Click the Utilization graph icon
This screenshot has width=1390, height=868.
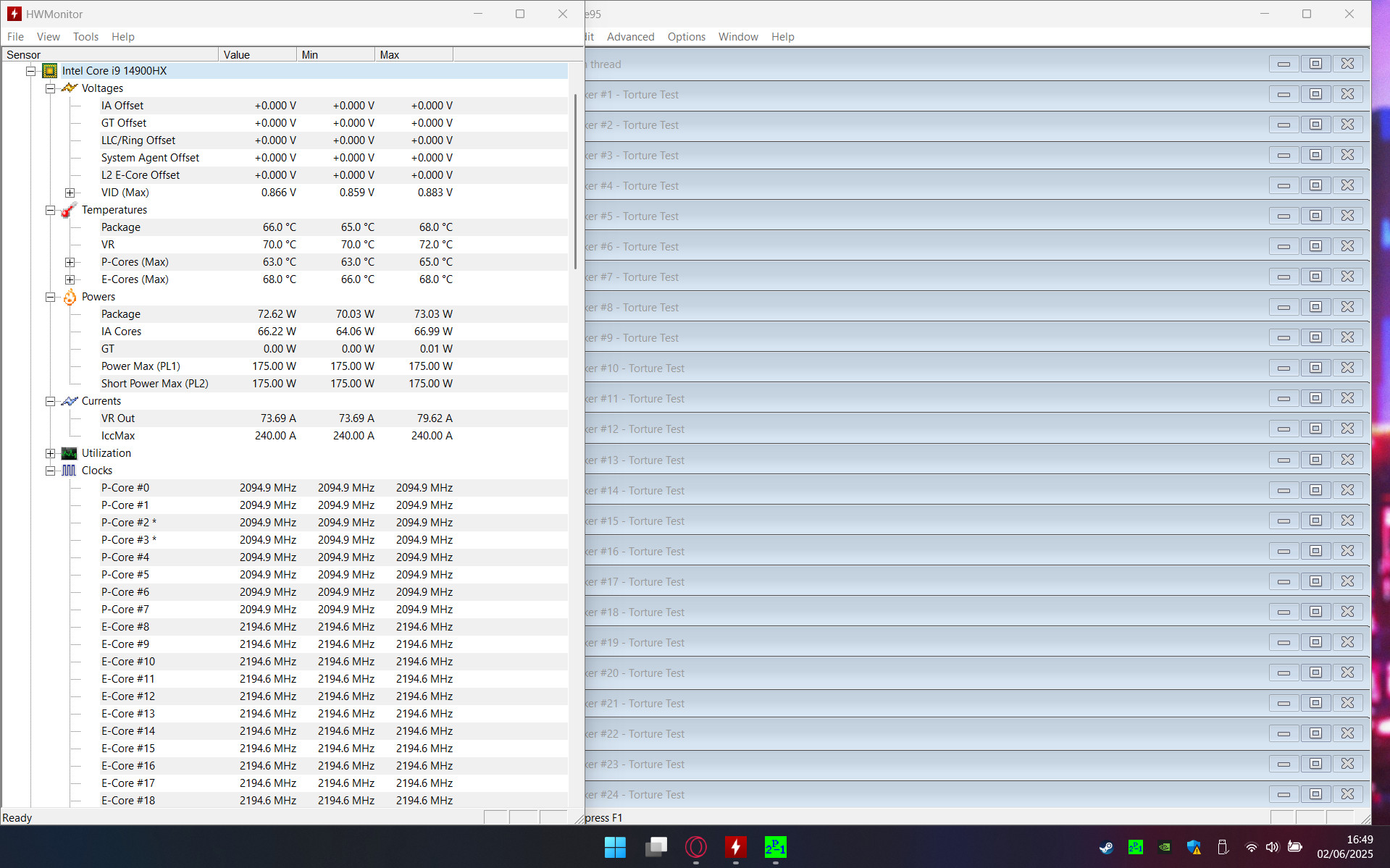click(69, 453)
